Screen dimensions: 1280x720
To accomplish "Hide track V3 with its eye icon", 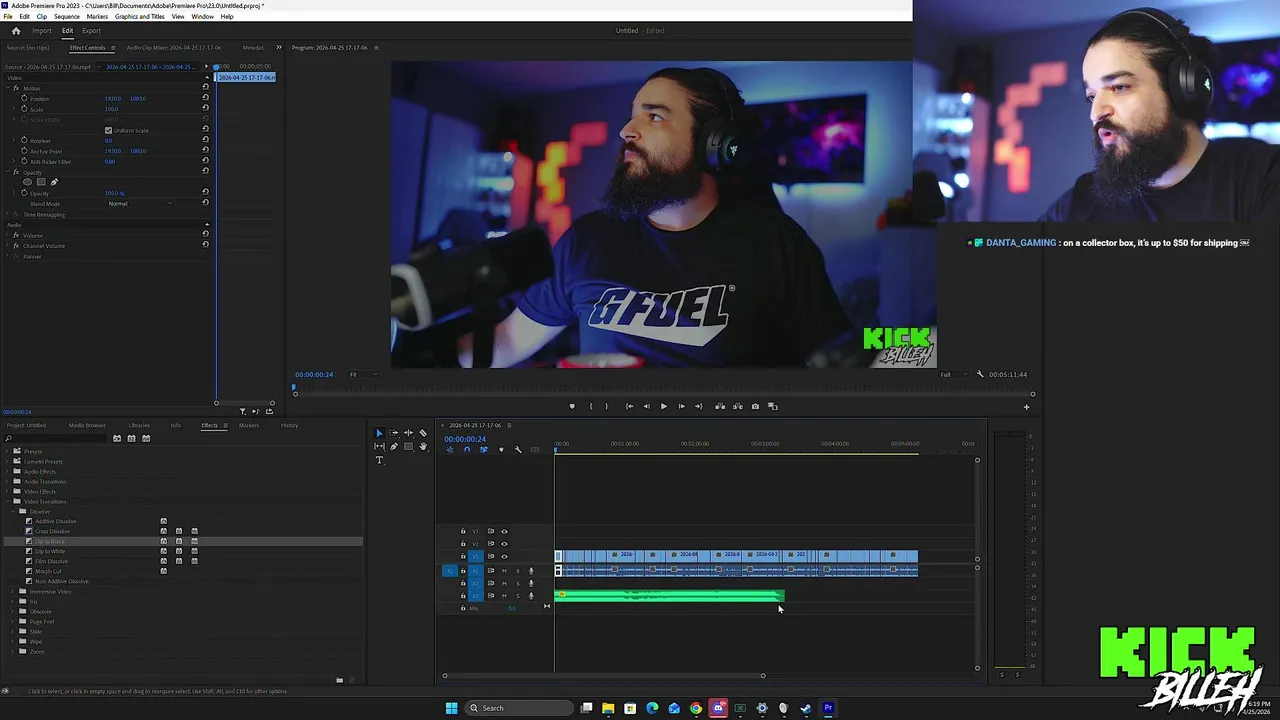I will [x=504, y=531].
